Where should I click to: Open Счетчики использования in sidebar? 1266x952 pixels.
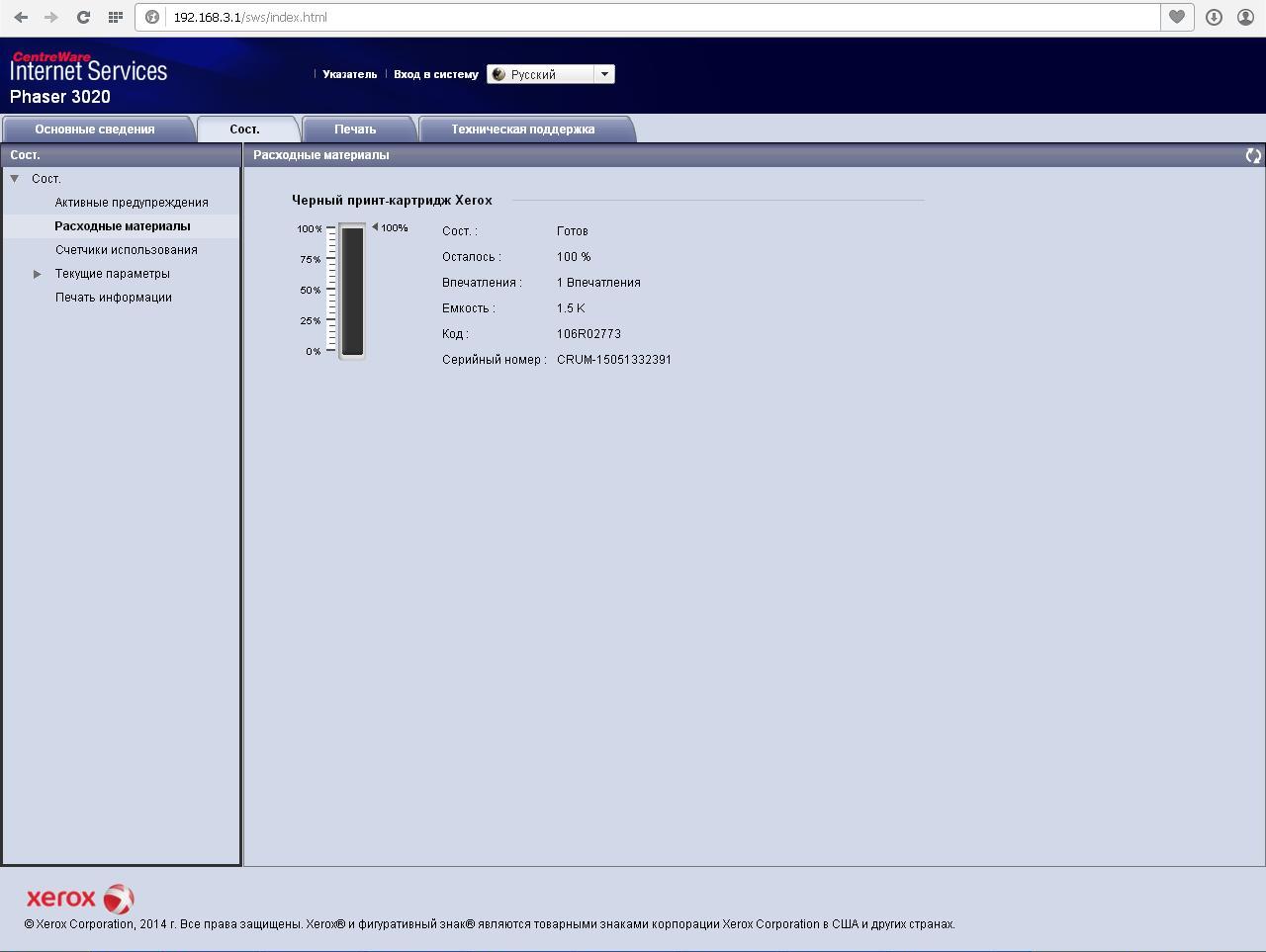(x=127, y=250)
